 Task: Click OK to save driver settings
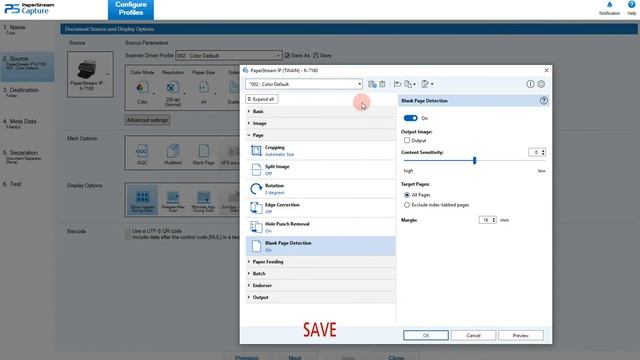coord(426,336)
